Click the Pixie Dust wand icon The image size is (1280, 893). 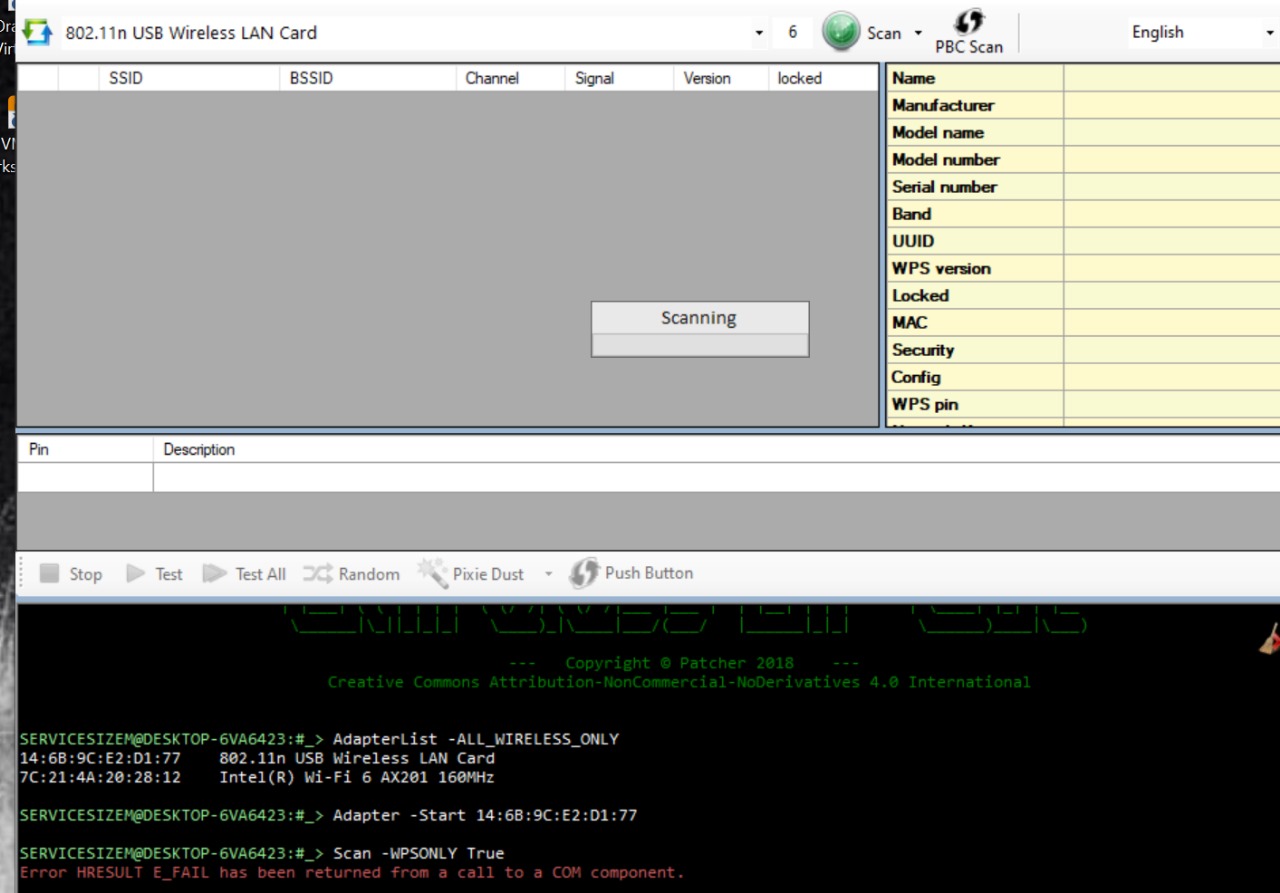(432, 573)
